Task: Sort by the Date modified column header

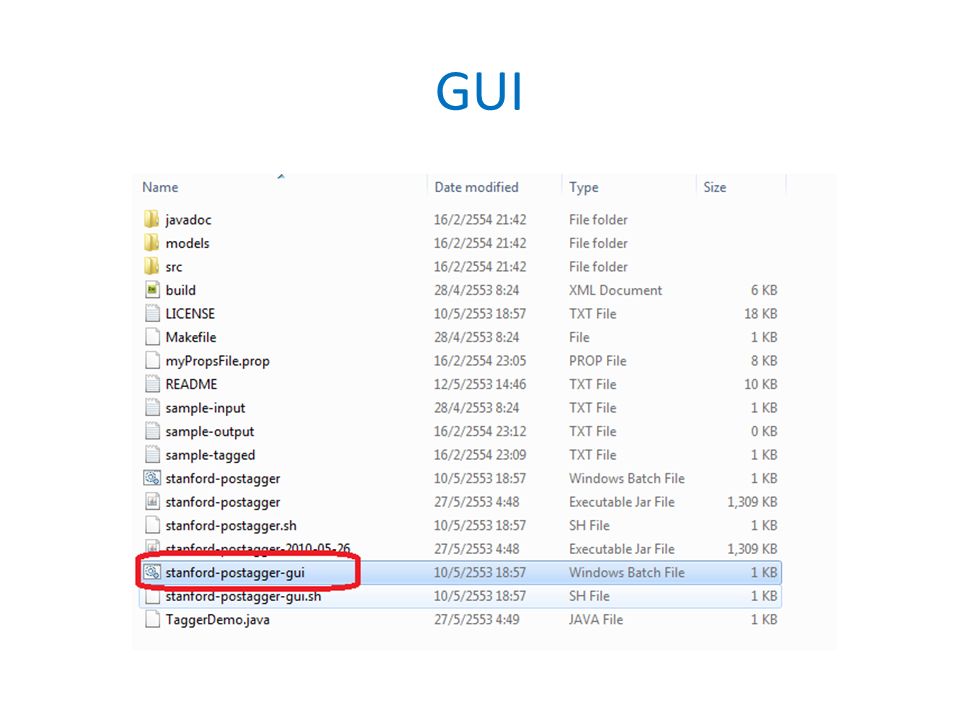Action: coord(476,187)
